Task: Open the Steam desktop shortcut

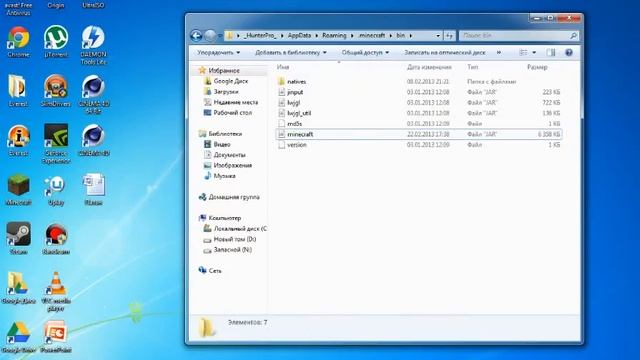Action: (18, 239)
